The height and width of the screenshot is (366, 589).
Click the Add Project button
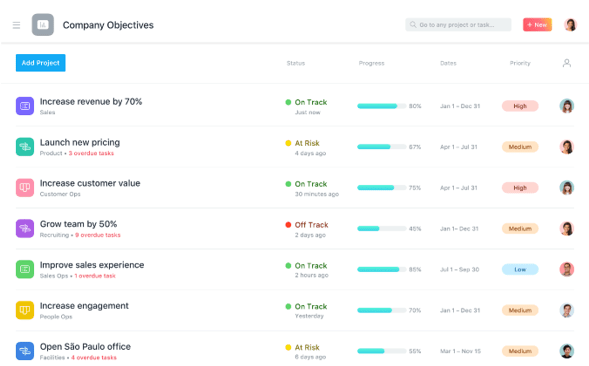tap(41, 63)
